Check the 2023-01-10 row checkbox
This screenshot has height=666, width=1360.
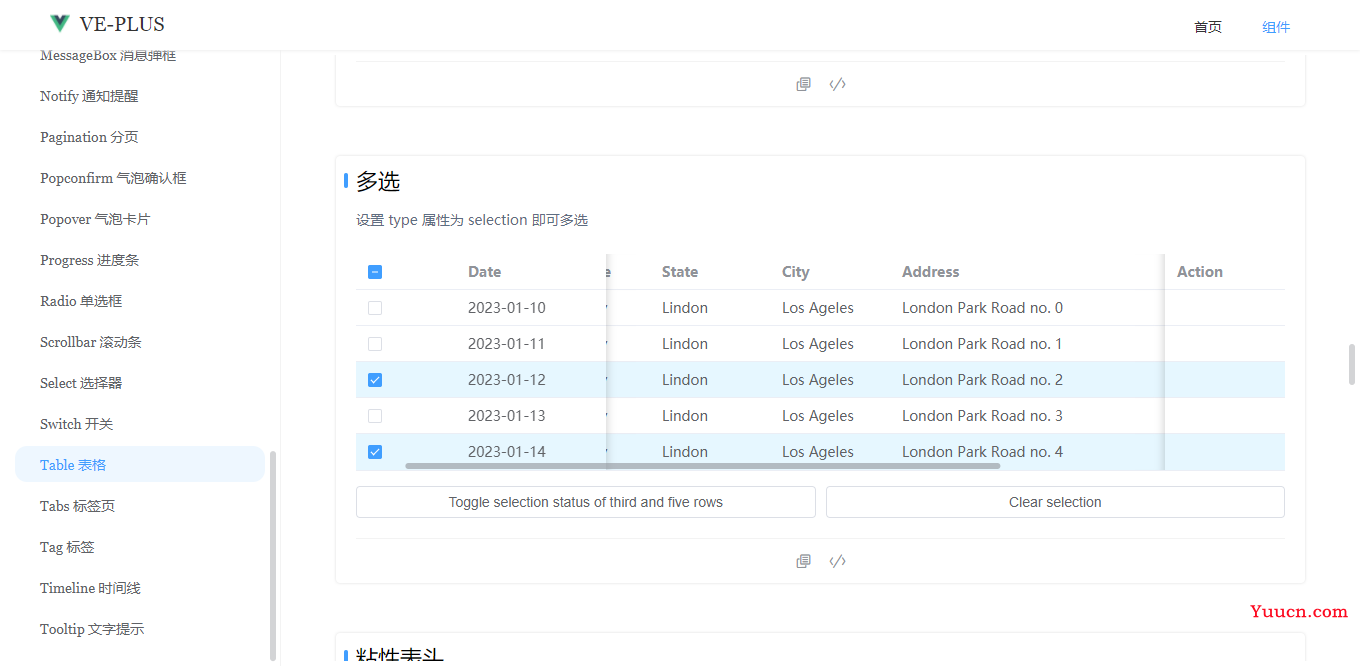[x=375, y=308]
